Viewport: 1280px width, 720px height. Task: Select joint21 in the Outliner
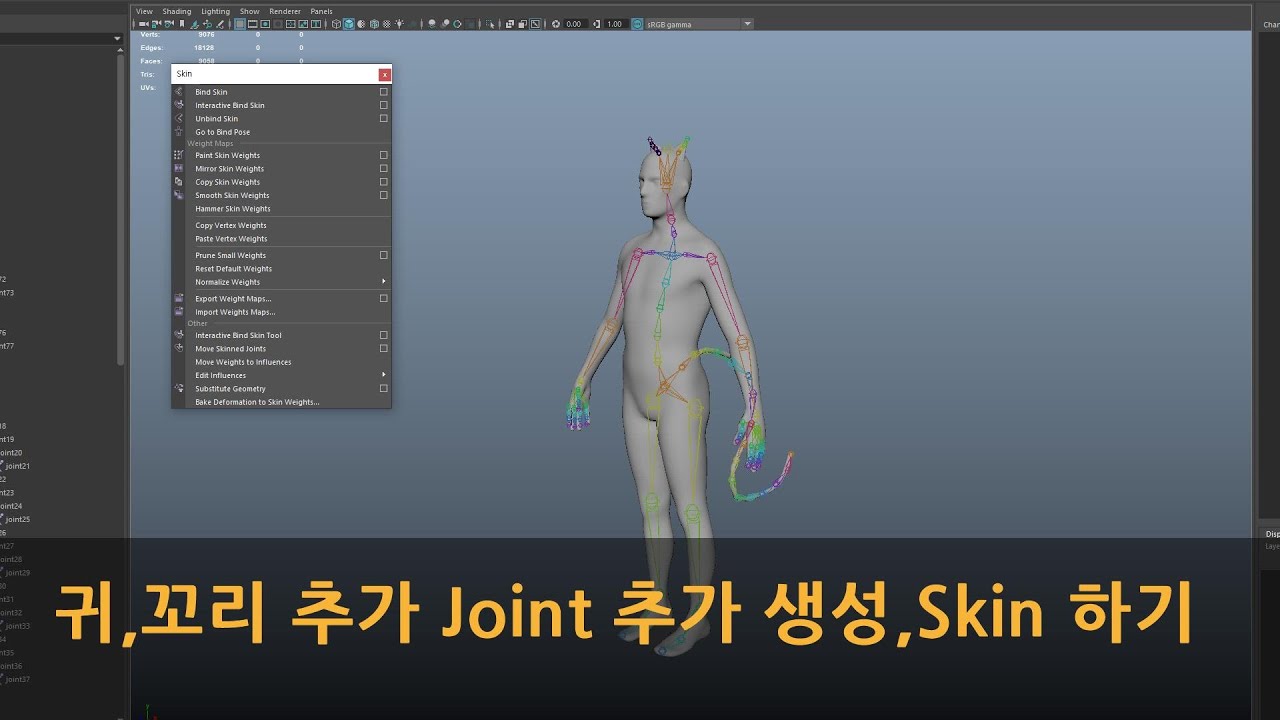click(16, 466)
